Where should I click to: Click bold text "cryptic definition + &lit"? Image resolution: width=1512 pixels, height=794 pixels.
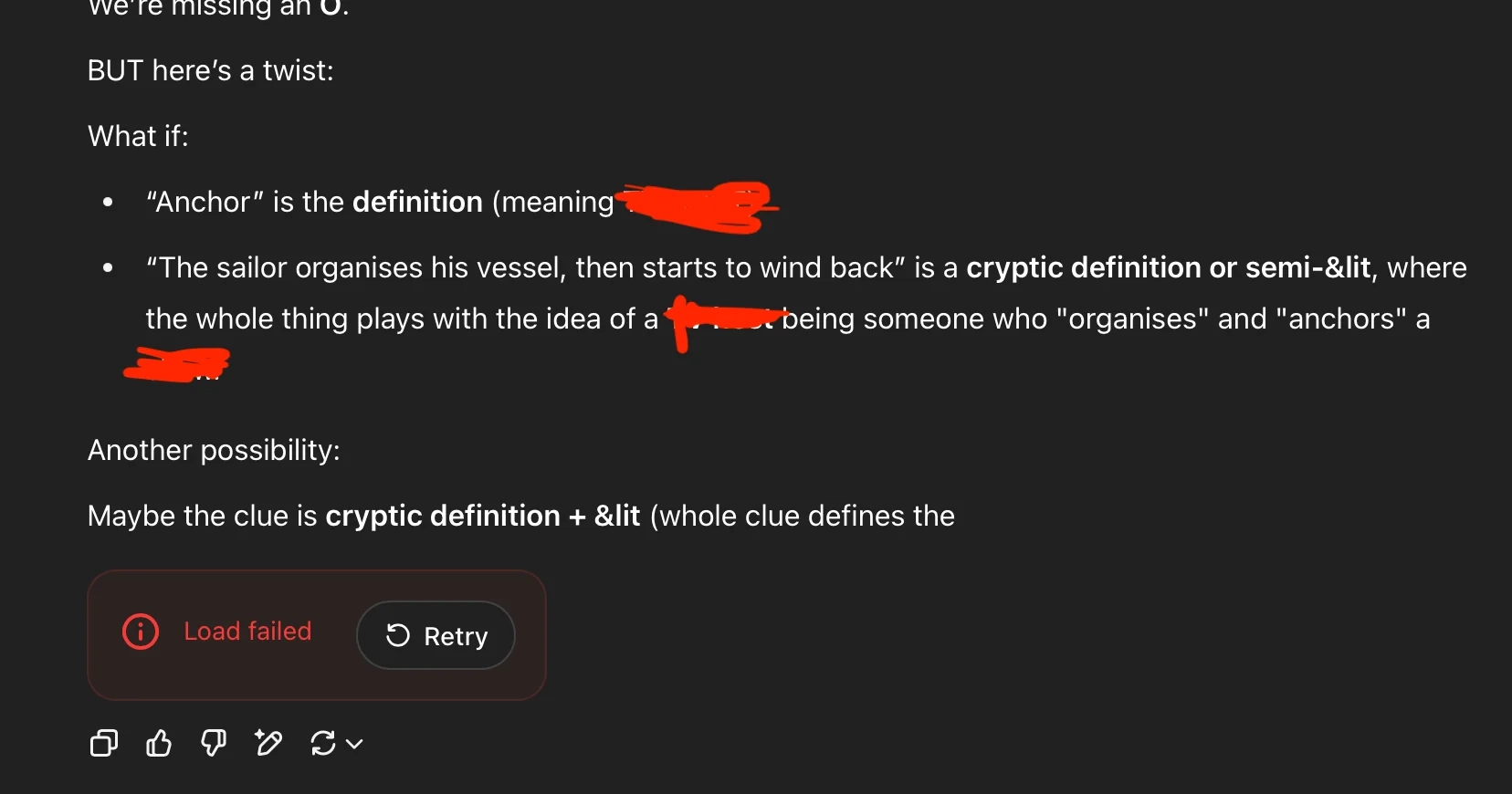[x=483, y=517]
